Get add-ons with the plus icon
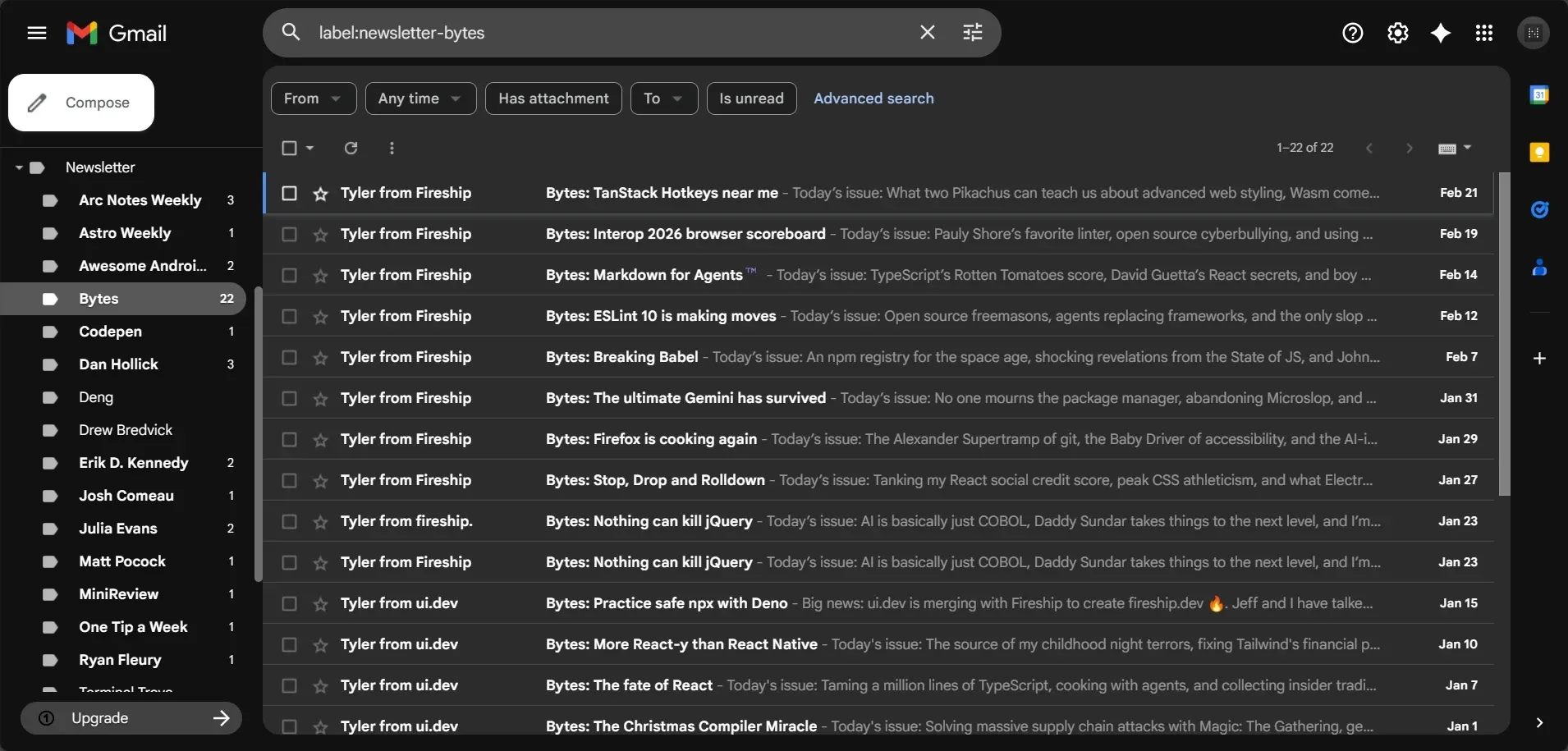The height and width of the screenshot is (751, 1568). 1539,358
